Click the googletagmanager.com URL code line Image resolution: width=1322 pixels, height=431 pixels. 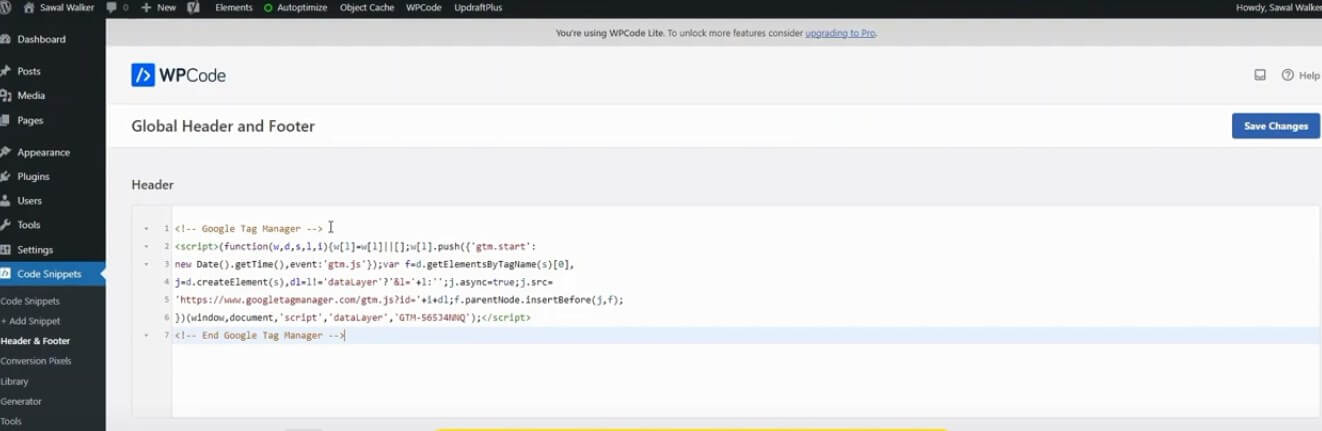(399, 299)
